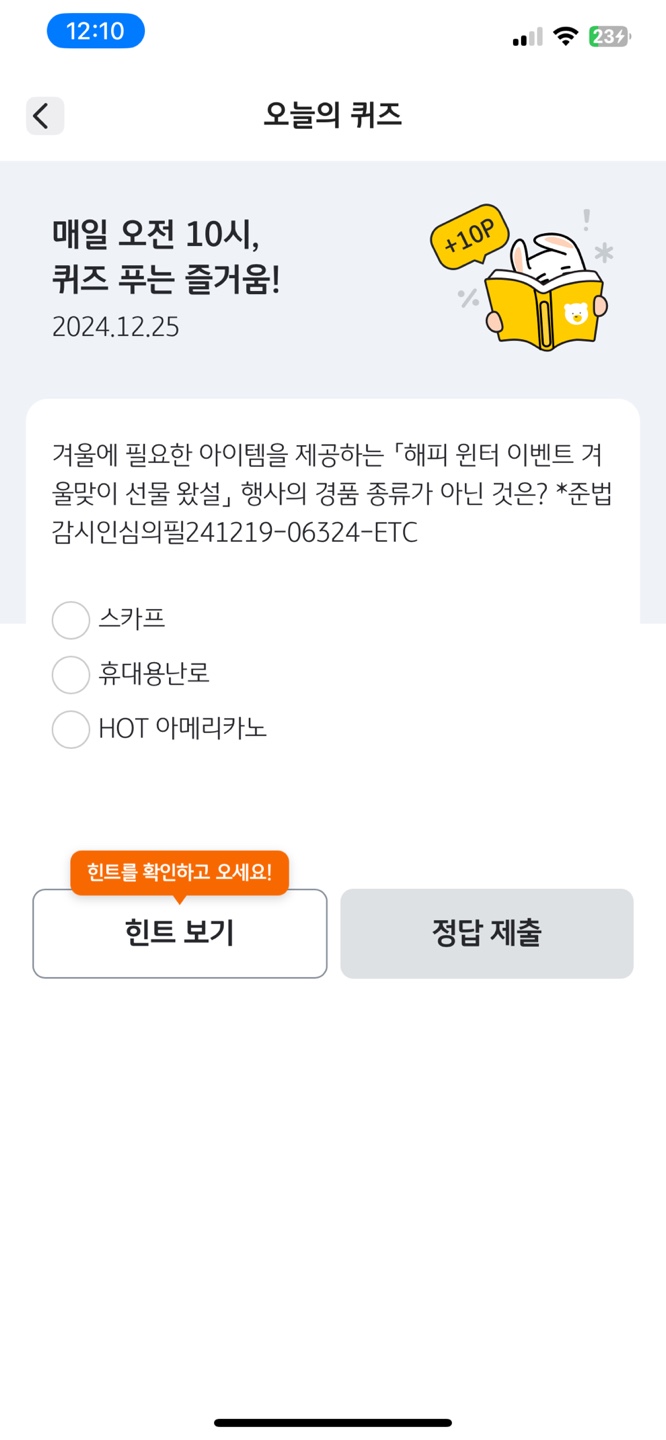This screenshot has width=666, height=1440.
Task: Tap the 오늘의 퀴즈 page title
Action: [333, 116]
